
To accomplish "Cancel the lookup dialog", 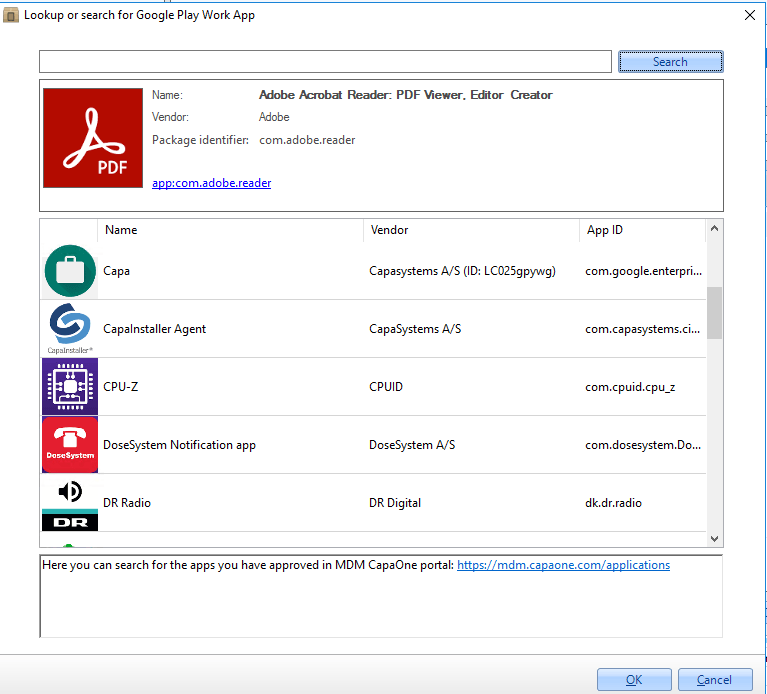I will tap(715, 680).
